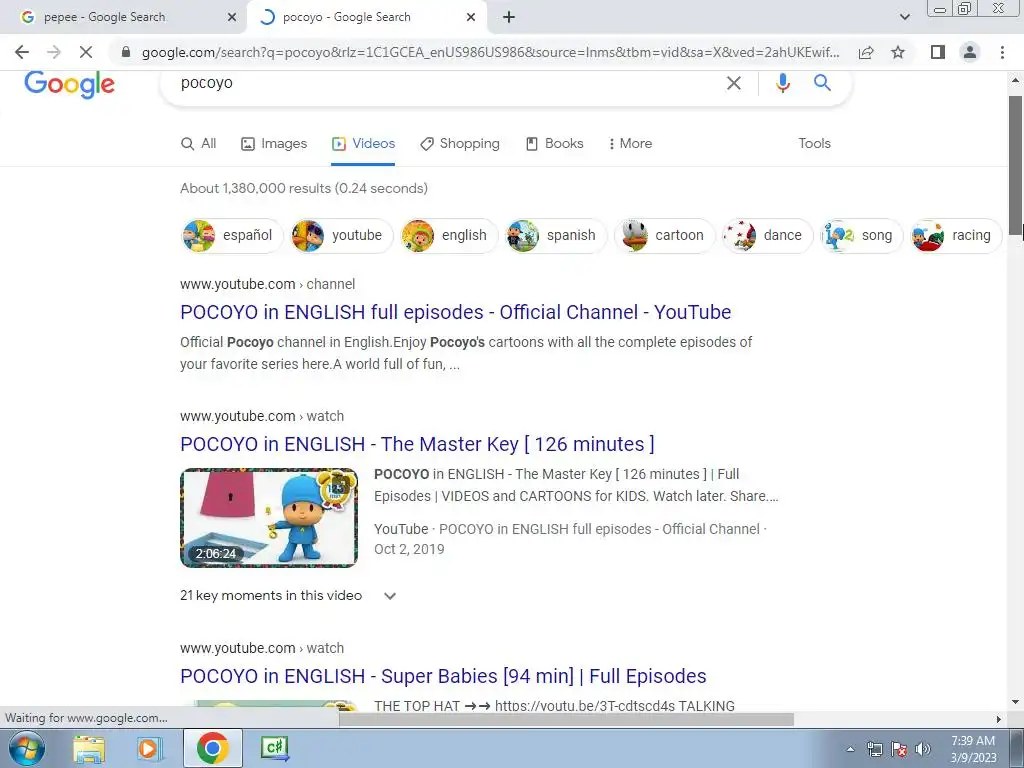Click the share page icon
The width and height of the screenshot is (1024, 768).
tap(866, 52)
